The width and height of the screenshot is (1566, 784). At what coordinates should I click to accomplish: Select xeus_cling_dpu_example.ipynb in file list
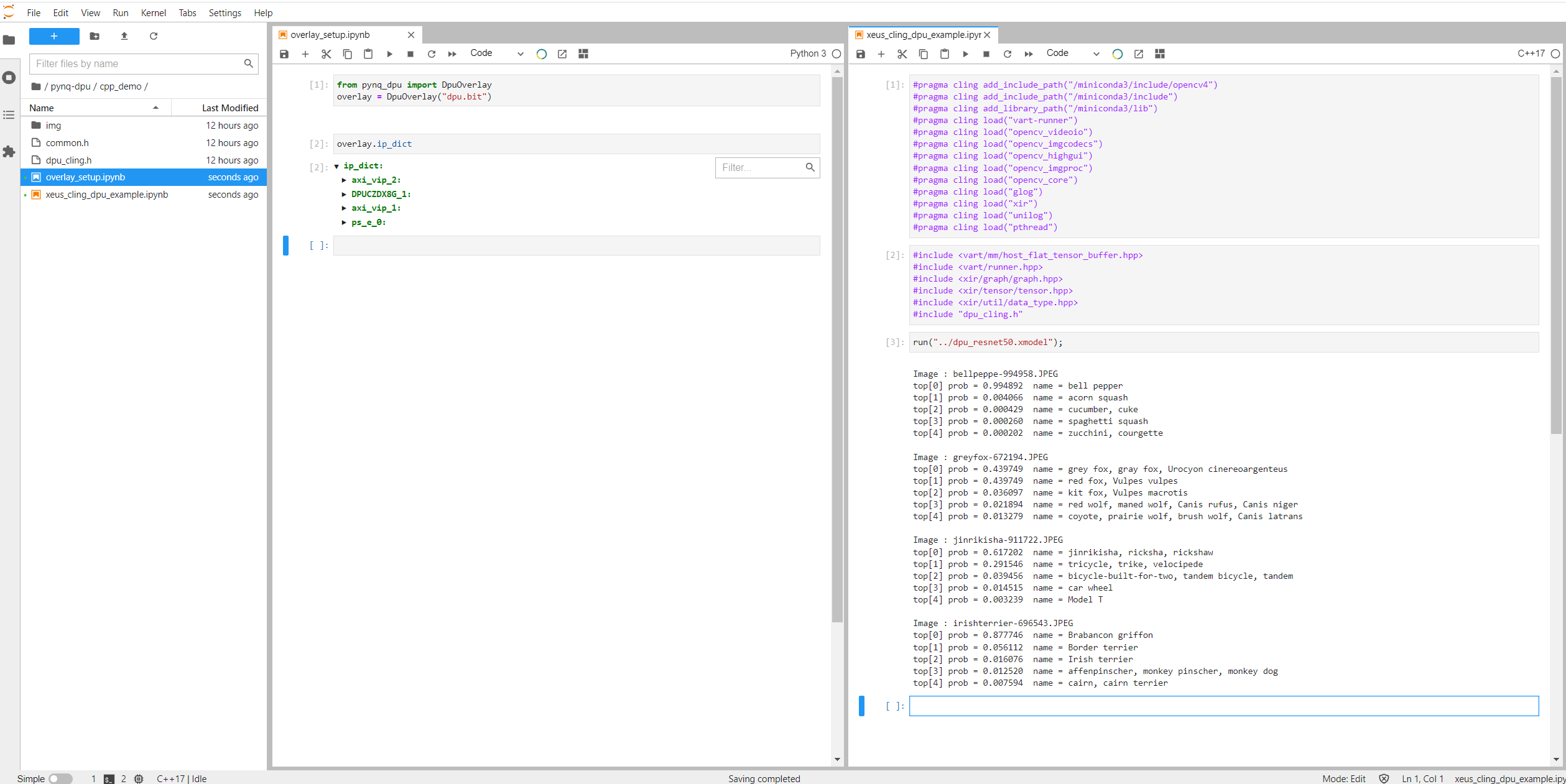point(144,195)
